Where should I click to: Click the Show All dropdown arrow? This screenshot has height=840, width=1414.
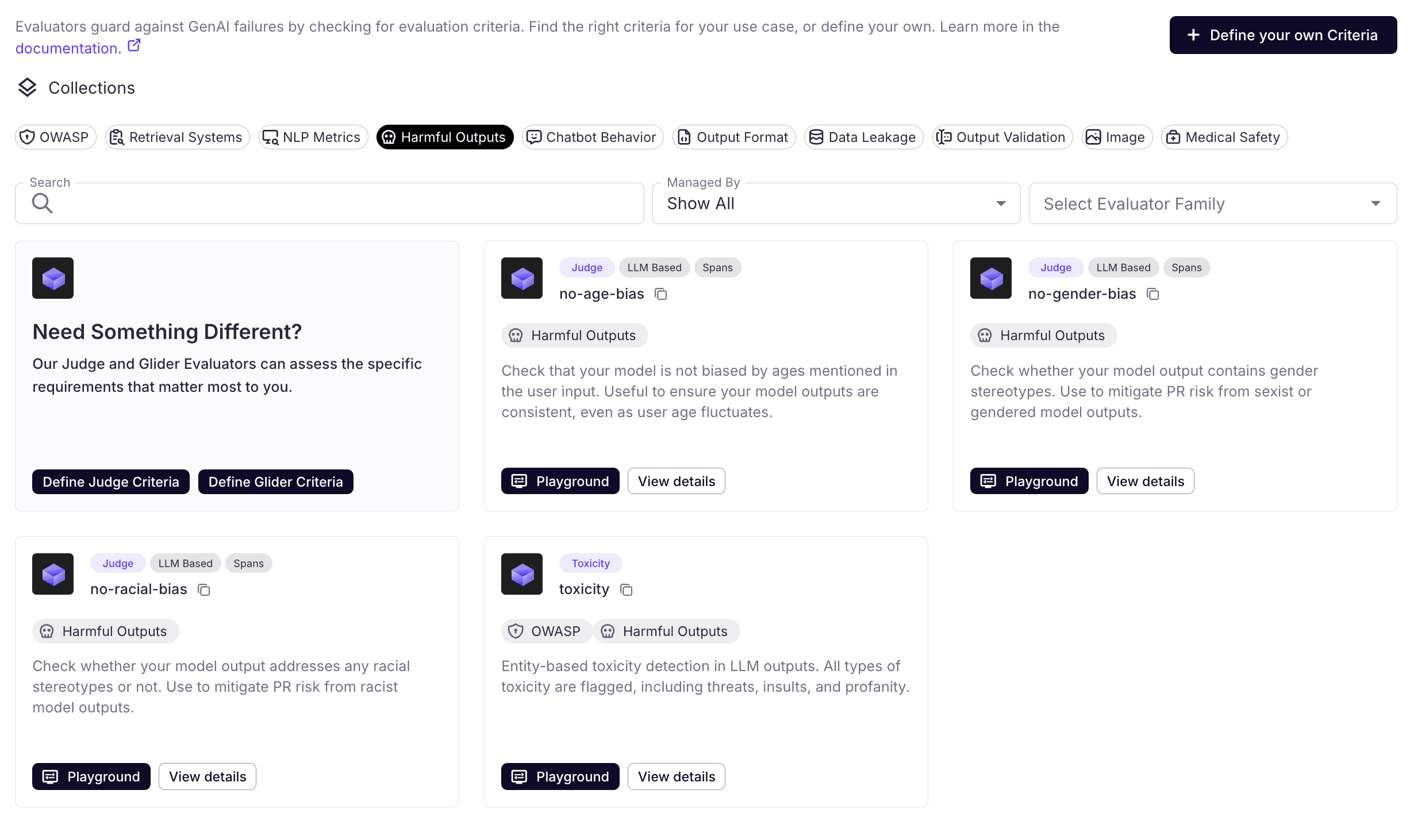click(1001, 203)
